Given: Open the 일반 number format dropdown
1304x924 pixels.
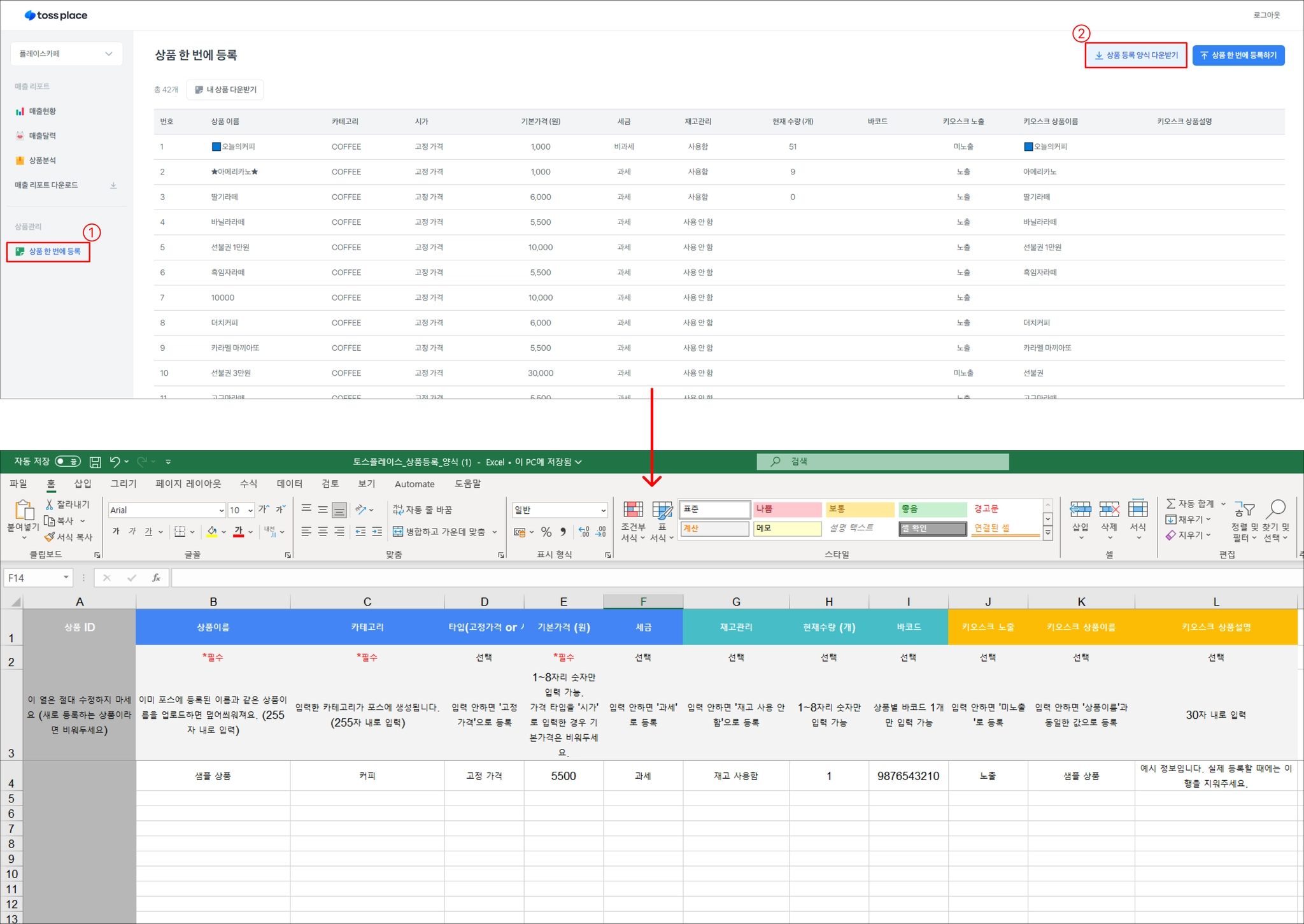Looking at the screenshot, I should click(x=602, y=510).
